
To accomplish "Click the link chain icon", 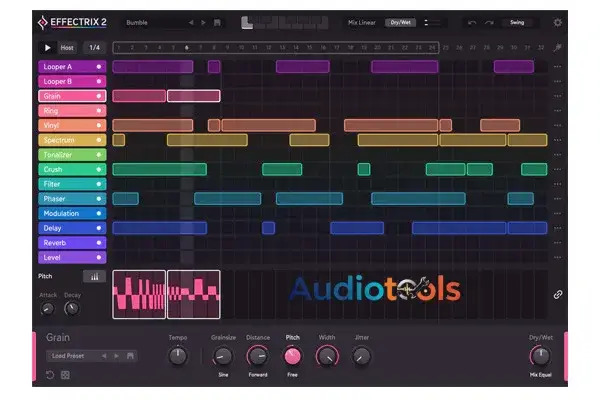I will click(558, 294).
